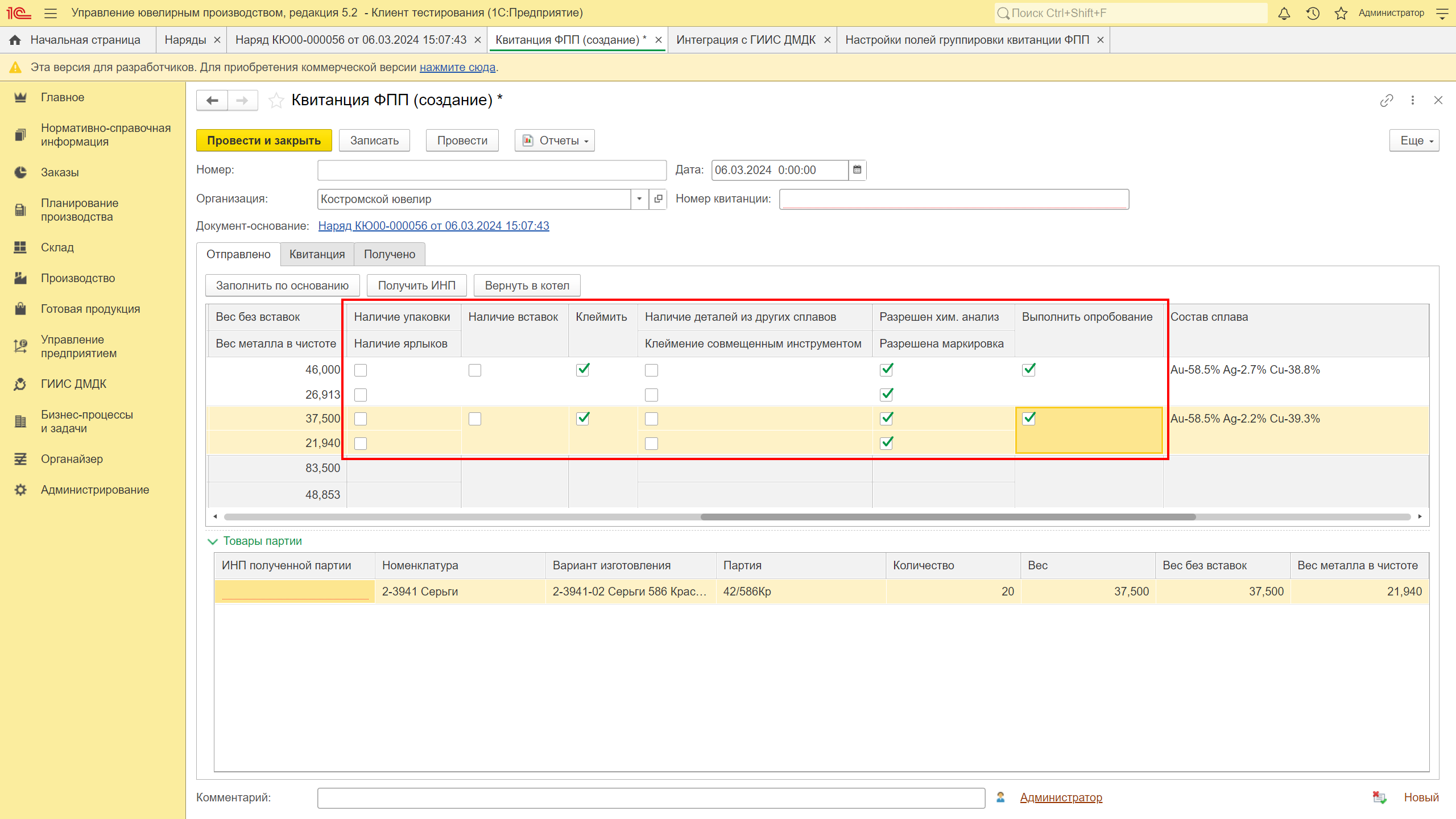Viewport: 1456px width, 819px height.
Task: Click the global search field
Action: [1131, 13]
